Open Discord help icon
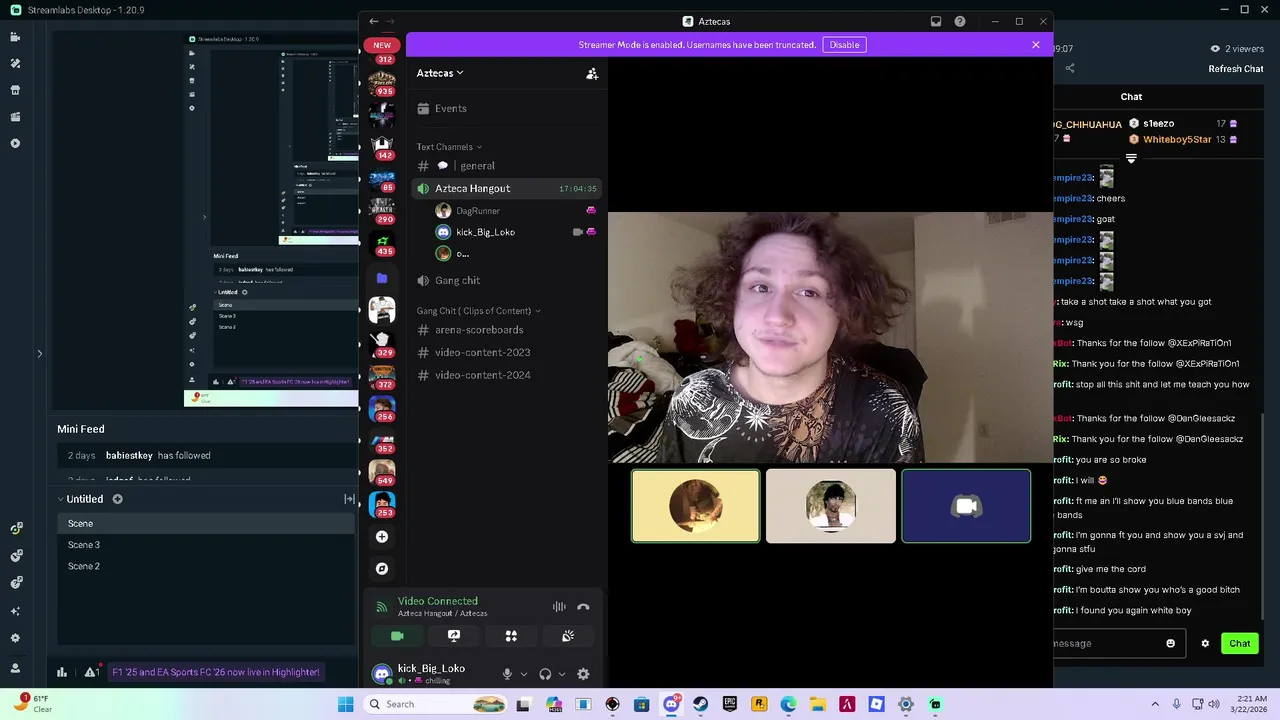Viewport: 1280px width, 720px height. point(960,21)
